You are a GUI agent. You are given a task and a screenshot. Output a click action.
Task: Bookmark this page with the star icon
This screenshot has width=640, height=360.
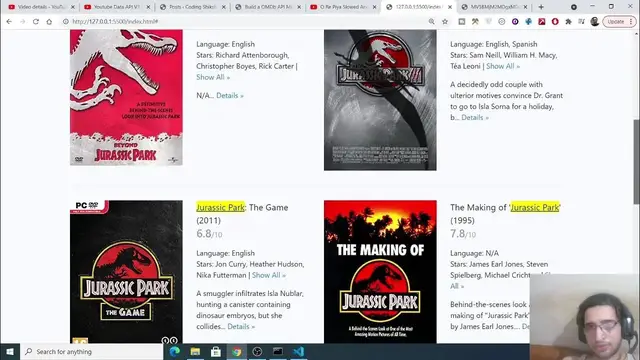click(445, 21)
